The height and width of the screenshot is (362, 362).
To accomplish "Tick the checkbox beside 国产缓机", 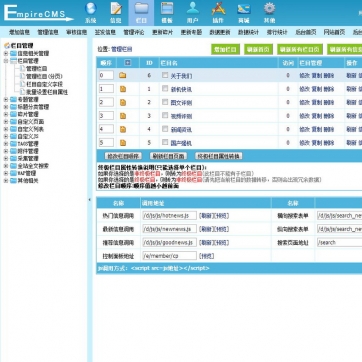I will click(x=165, y=142).
